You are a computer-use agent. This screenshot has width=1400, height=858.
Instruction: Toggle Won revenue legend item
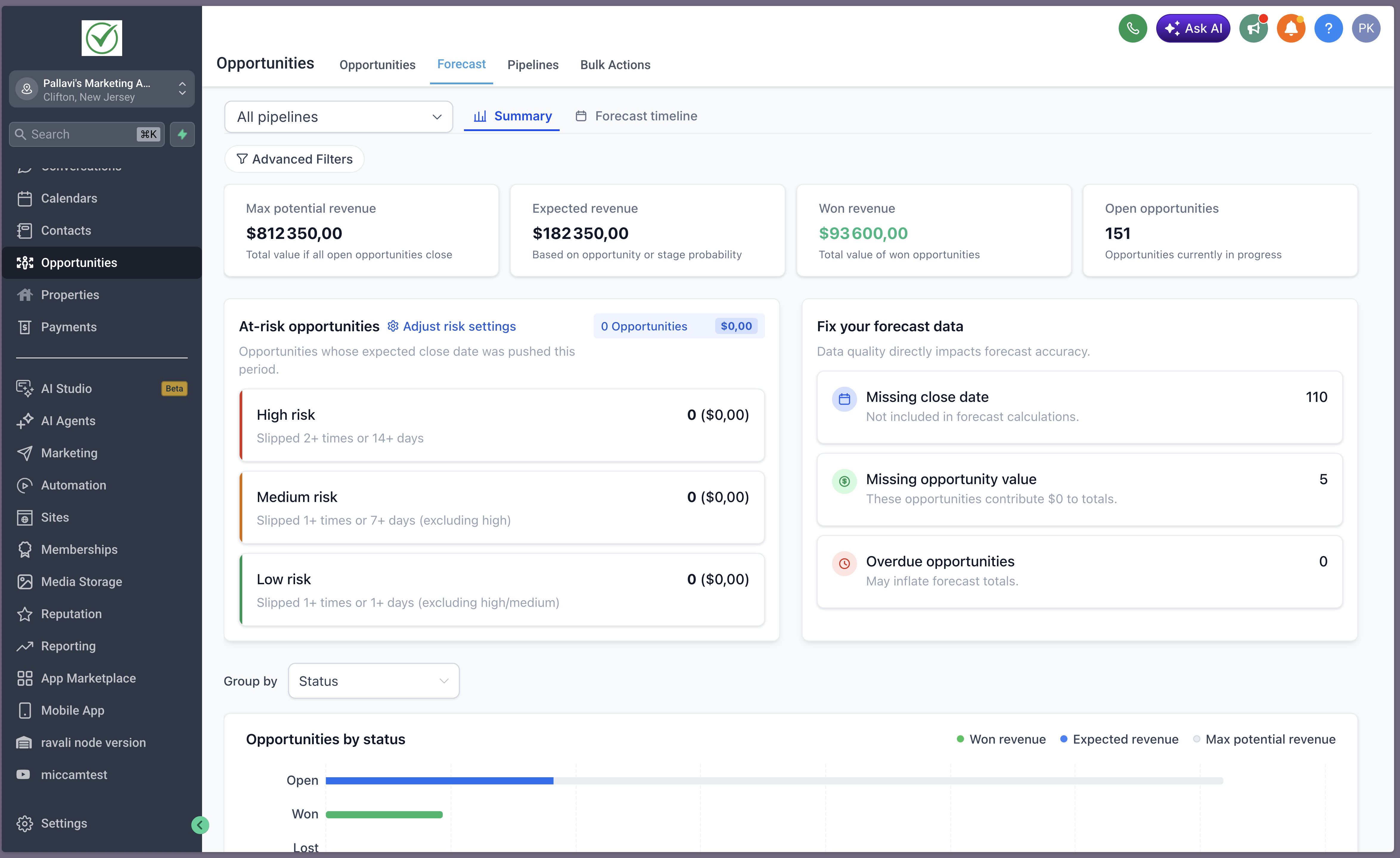1001,739
